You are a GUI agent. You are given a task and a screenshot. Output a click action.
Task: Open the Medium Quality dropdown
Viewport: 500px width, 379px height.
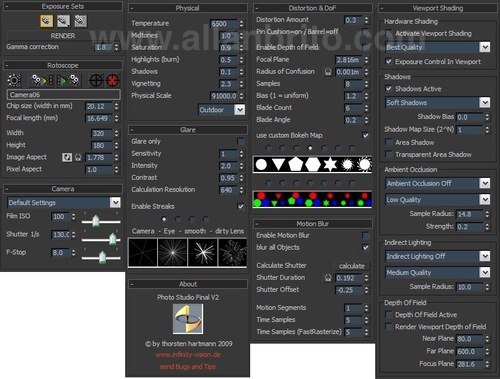(438, 272)
